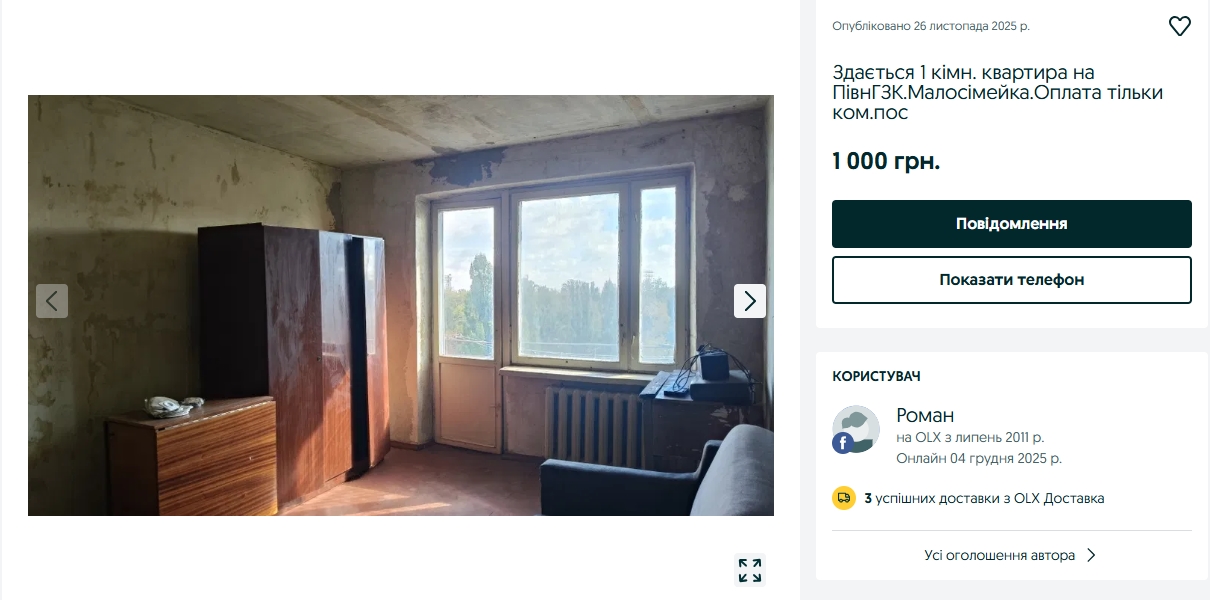Open the photo gallery in fullscreen
Viewport: 1210px width, 600px height.
coord(750,570)
